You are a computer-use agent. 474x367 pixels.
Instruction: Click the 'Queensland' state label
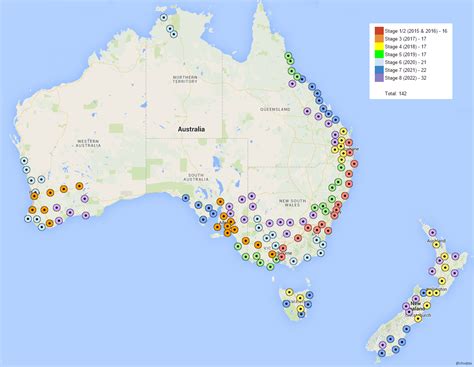click(275, 109)
